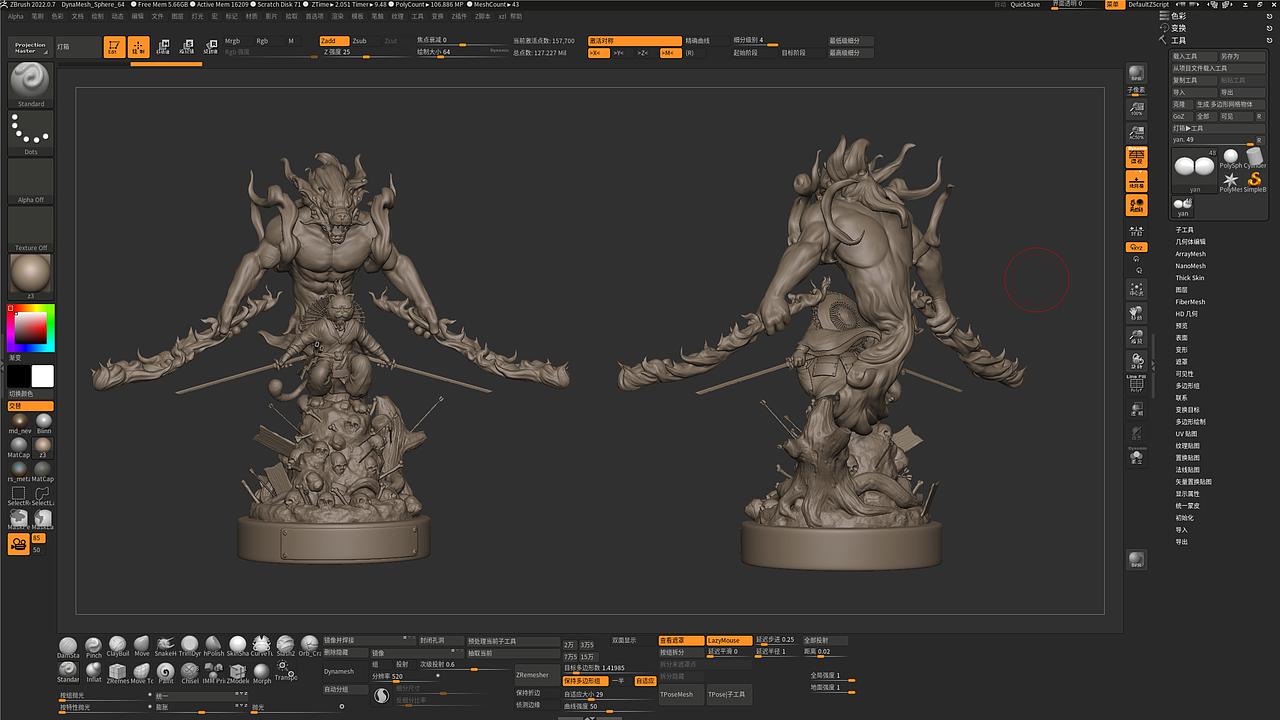Select the Pinch brush
Screen dimensions: 1280x720
(93, 648)
